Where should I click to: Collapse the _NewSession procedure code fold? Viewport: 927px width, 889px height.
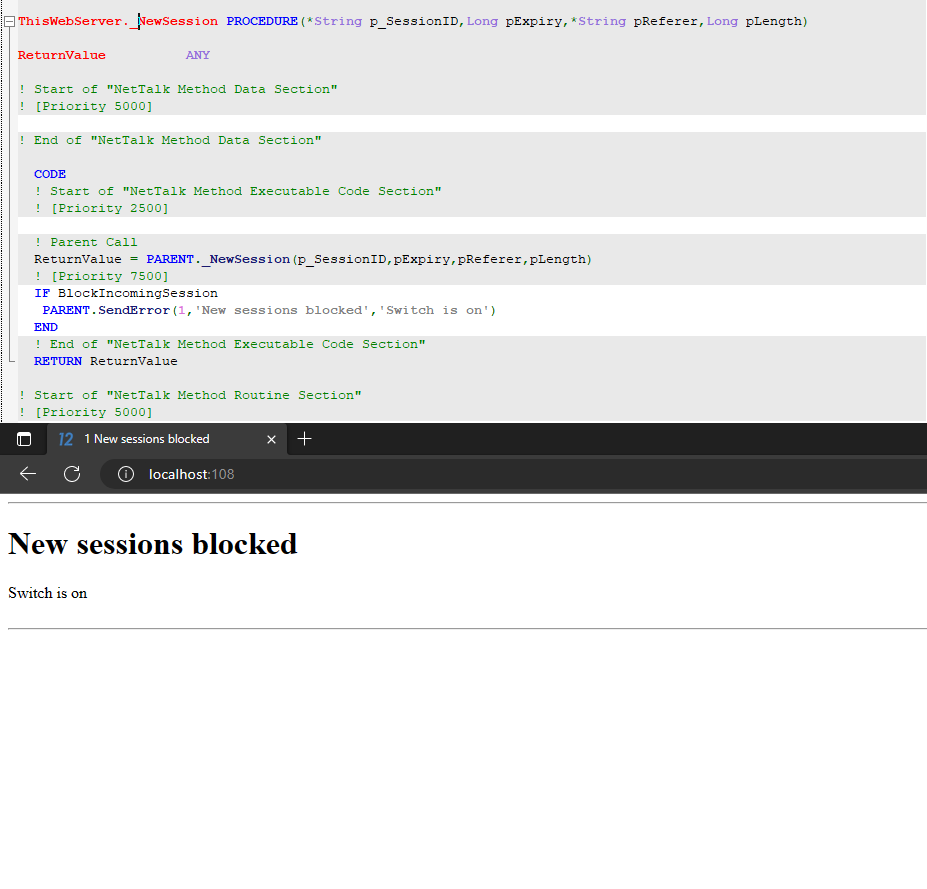[9, 21]
